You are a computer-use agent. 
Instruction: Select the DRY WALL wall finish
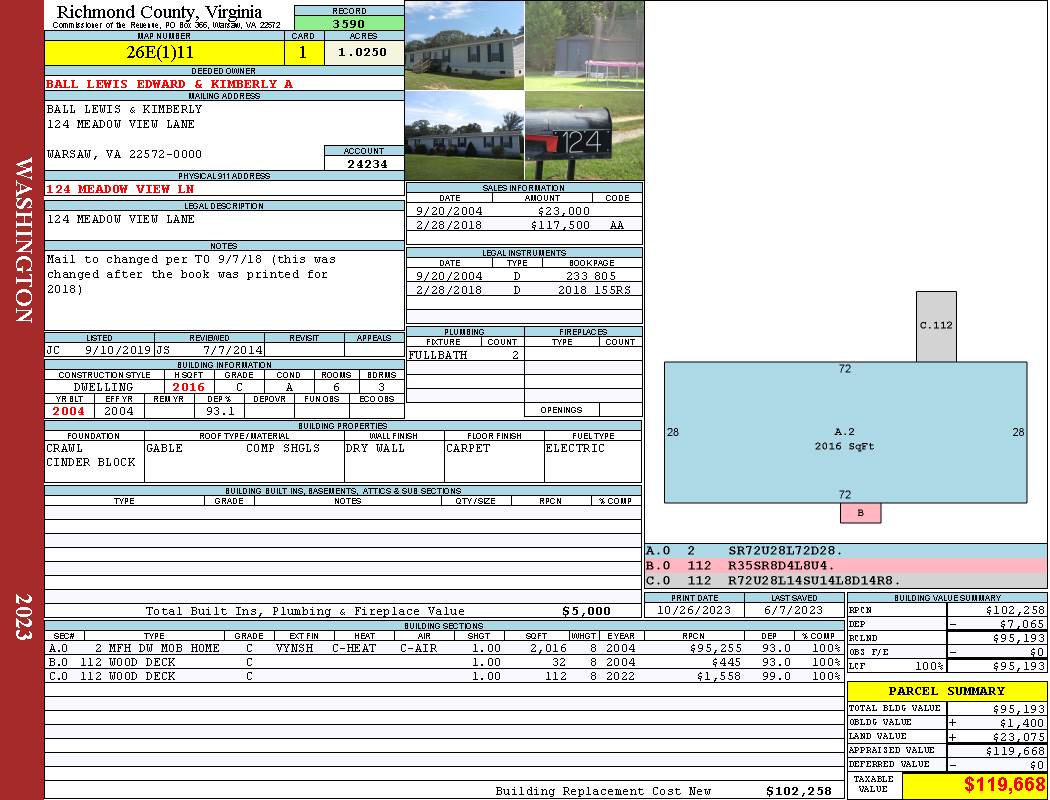point(375,448)
